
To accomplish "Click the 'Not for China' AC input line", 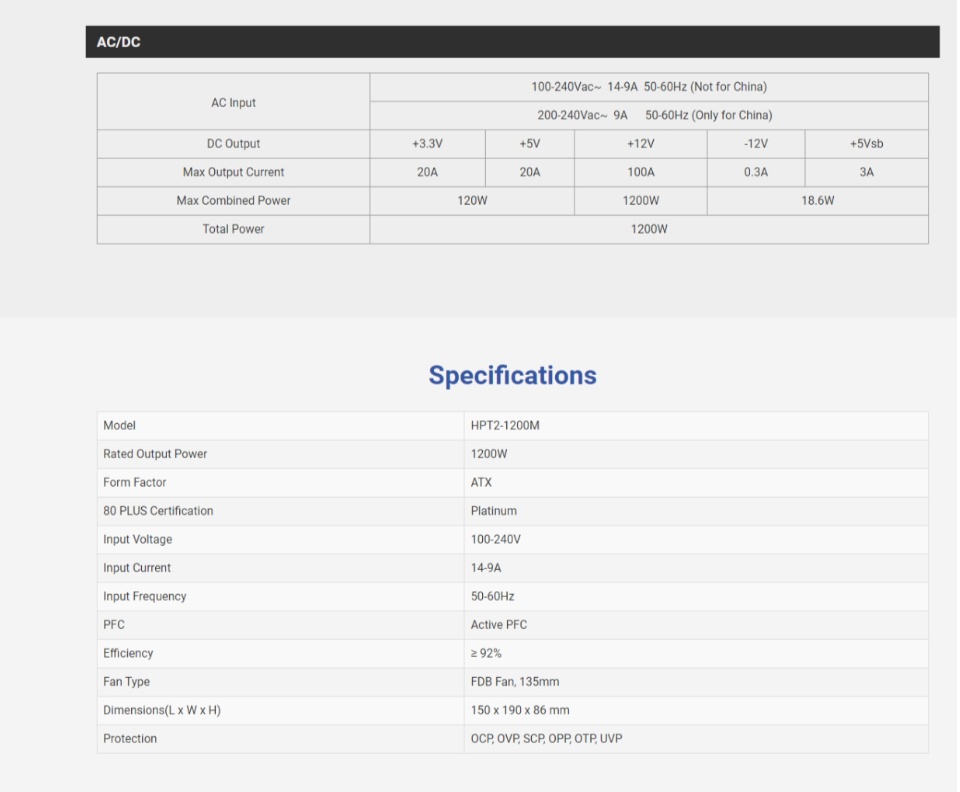I will click(648, 87).
